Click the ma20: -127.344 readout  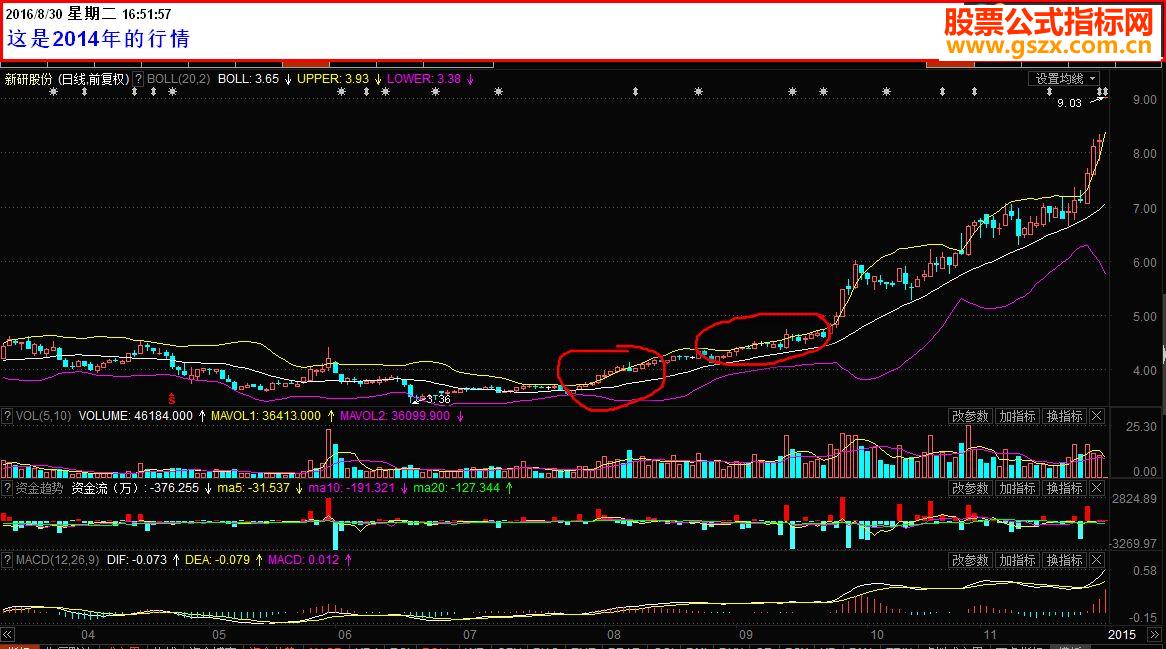point(457,488)
